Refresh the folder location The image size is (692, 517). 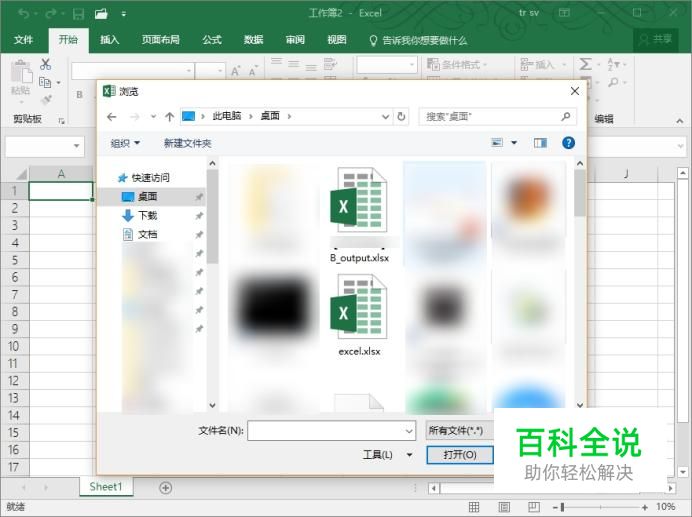coord(401,117)
